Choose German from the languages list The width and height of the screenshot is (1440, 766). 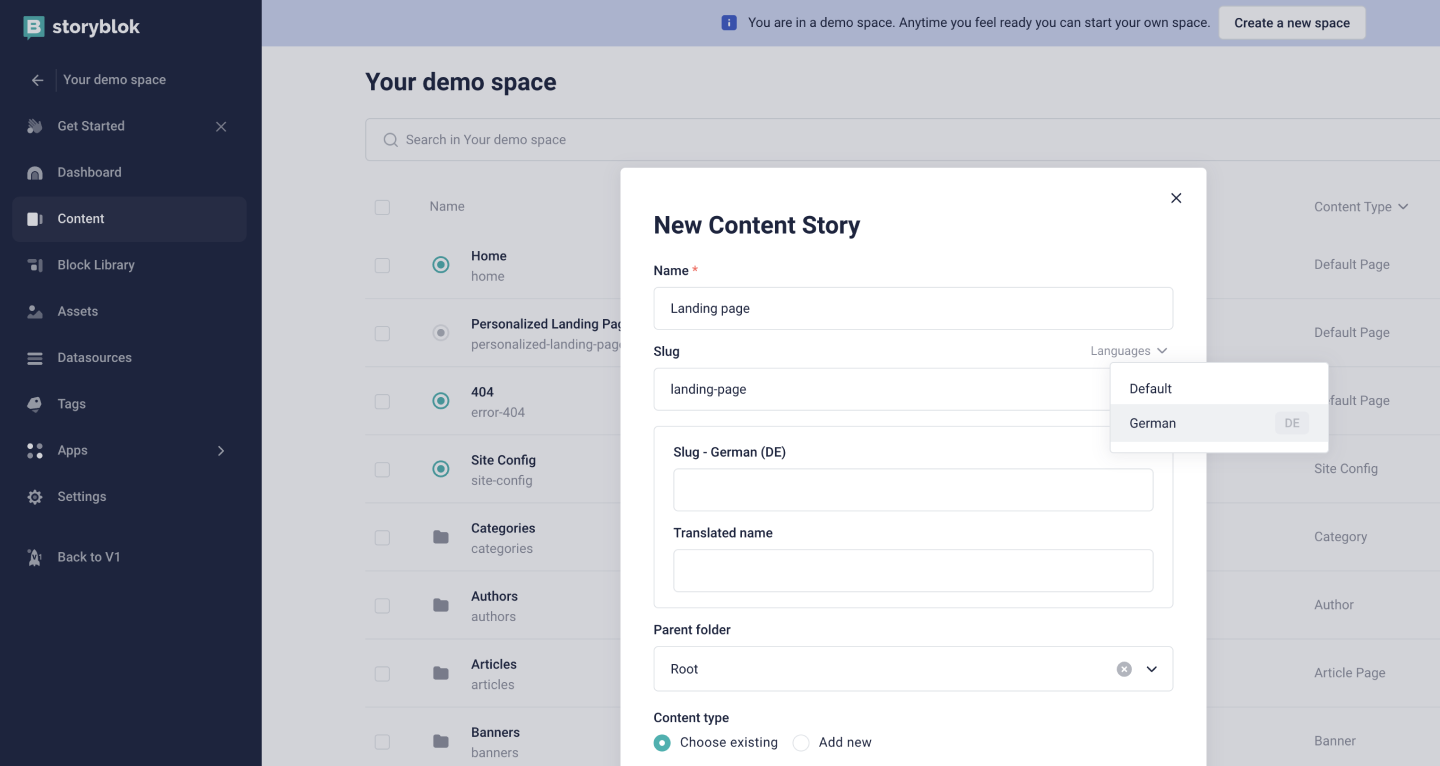(x=1153, y=423)
